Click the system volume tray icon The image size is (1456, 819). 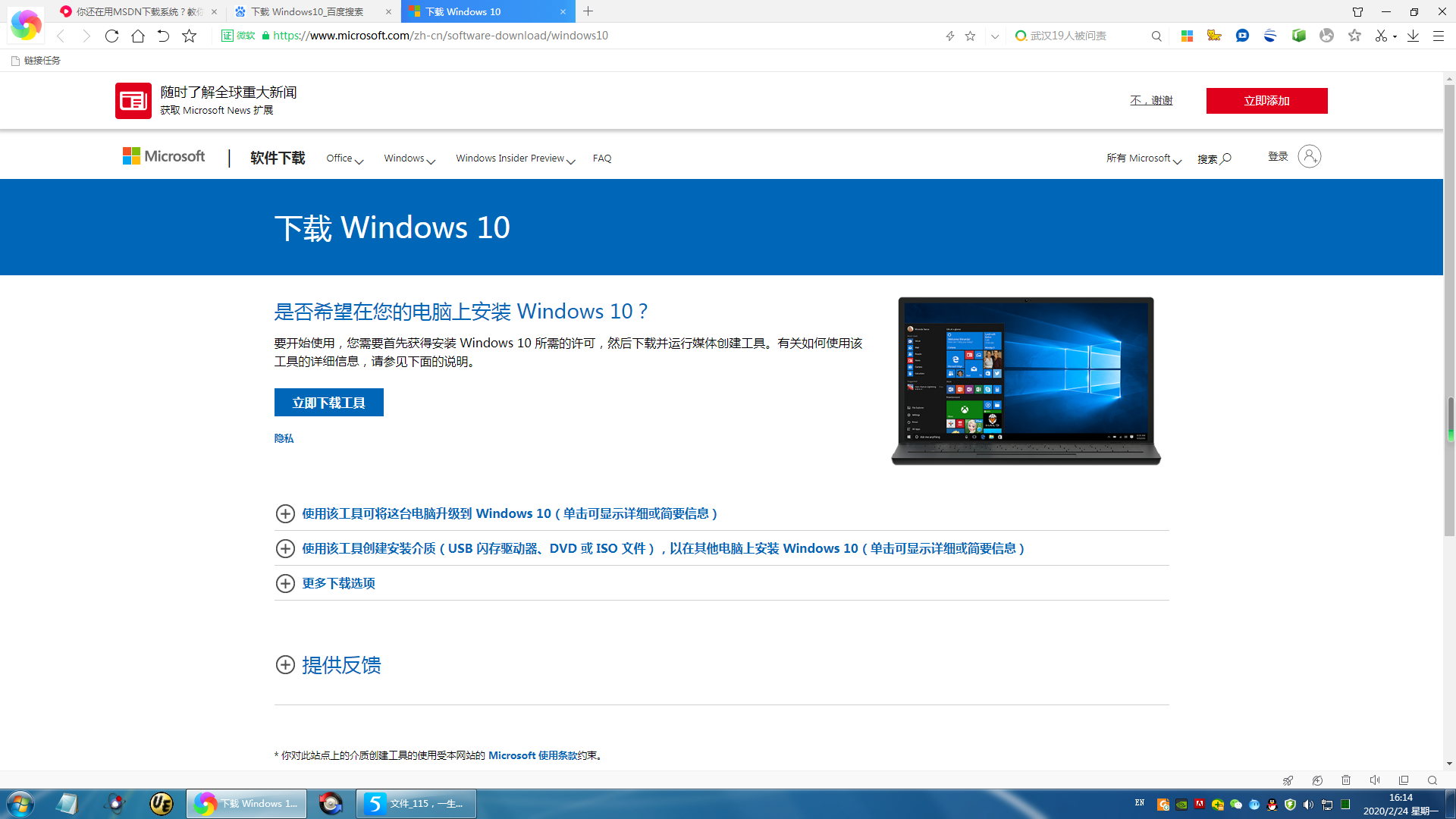(1308, 805)
